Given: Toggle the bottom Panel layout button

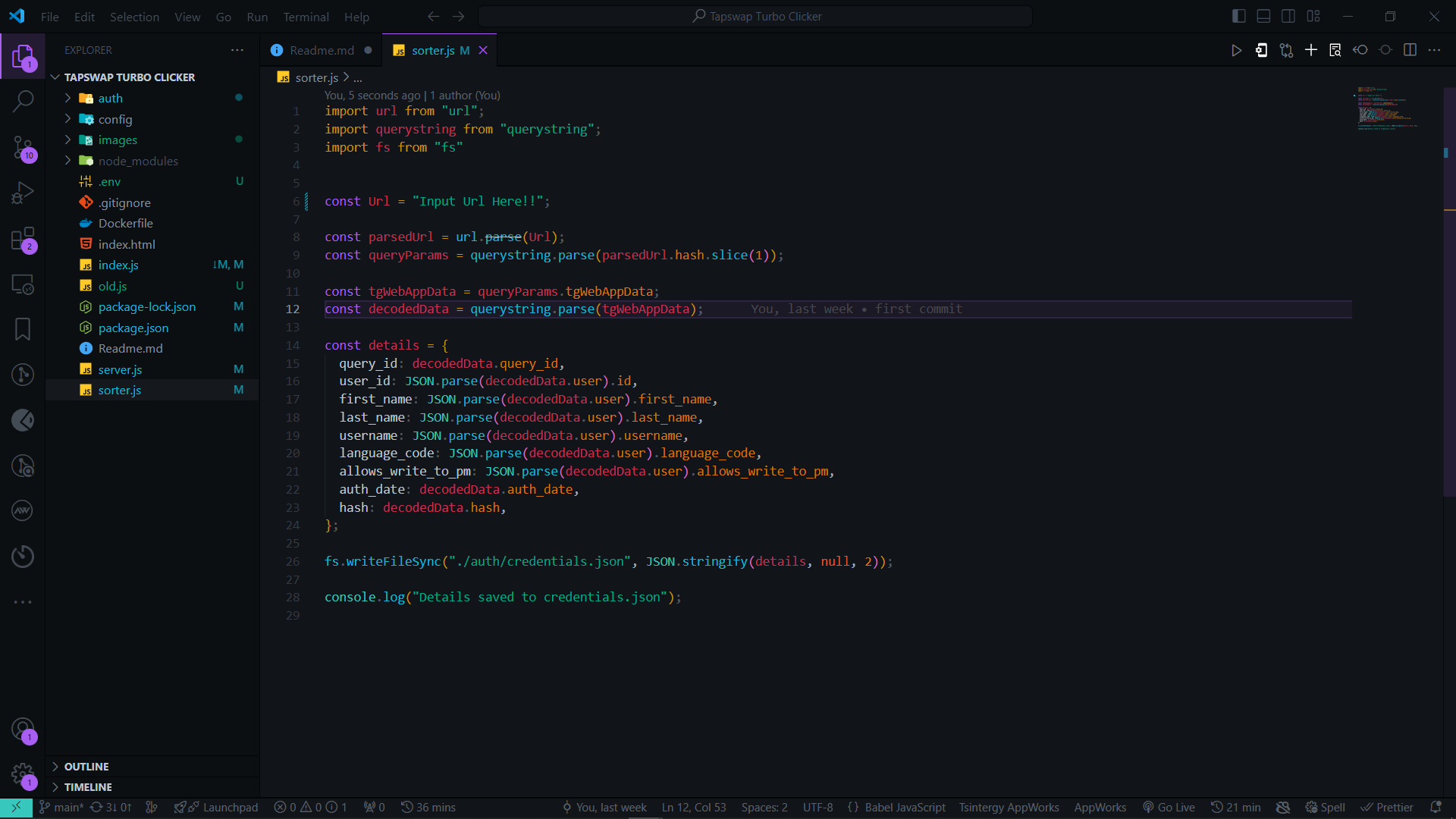Looking at the screenshot, I should coord(1263,16).
